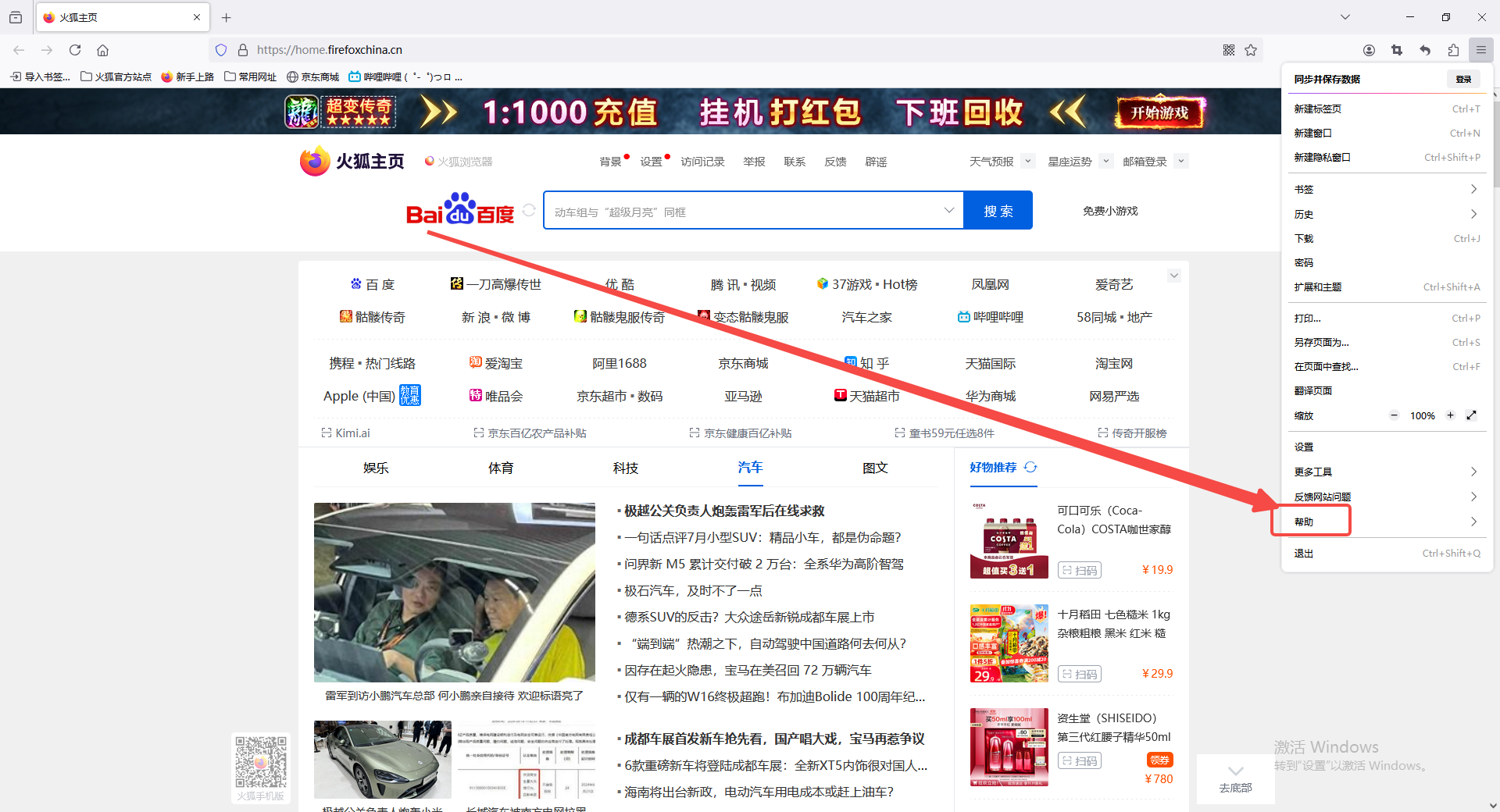Switch to the 科技 news tab
Image resolution: width=1500 pixels, height=812 pixels.
626,468
